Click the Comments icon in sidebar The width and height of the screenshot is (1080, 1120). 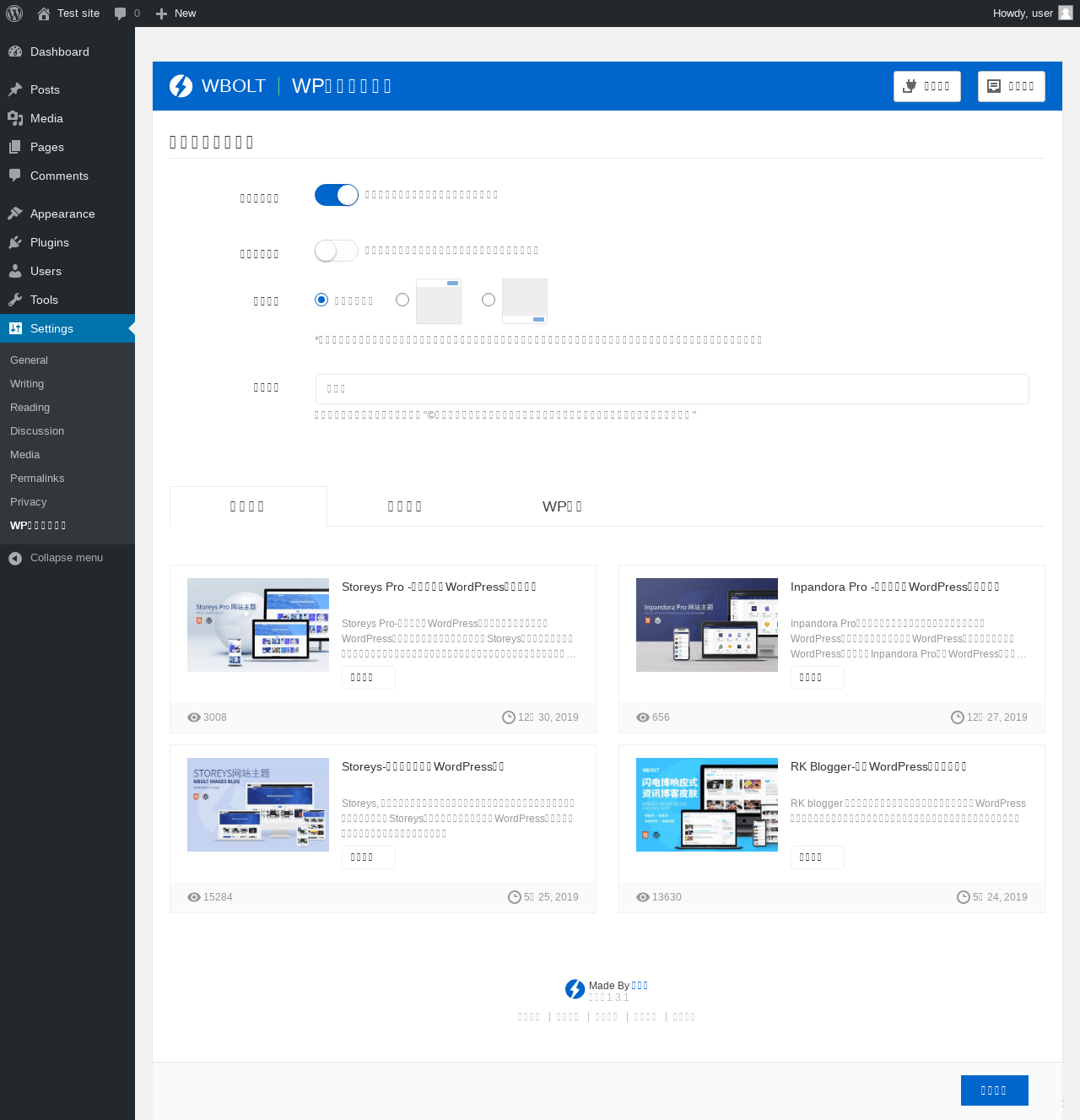(15, 176)
